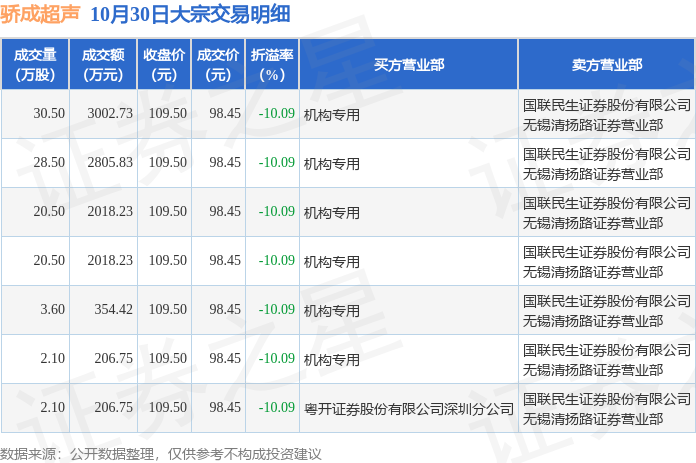Click the 折溢率(%) column header
Image resolution: width=696 pixels, height=463 pixels.
coord(272,65)
